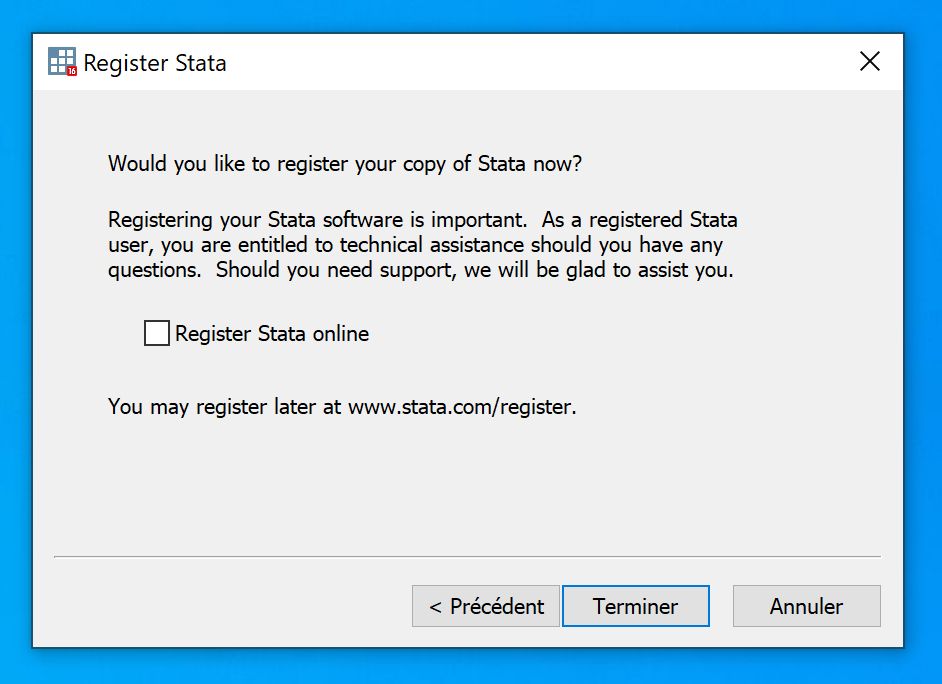This screenshot has height=684, width=942.
Task: Click the "Would you like to register" question
Action: click(345, 163)
